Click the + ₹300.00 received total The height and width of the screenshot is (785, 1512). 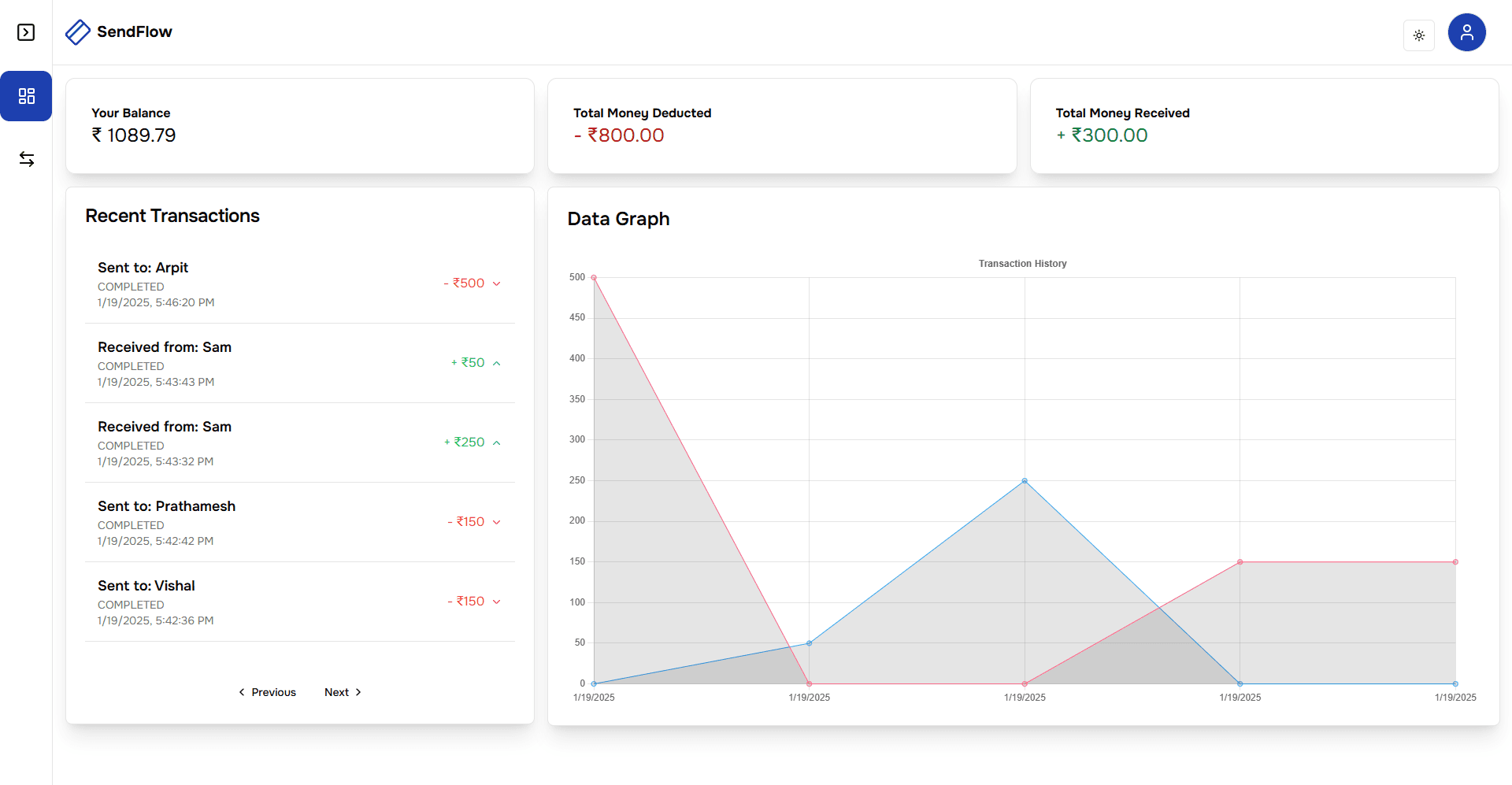(x=1102, y=135)
